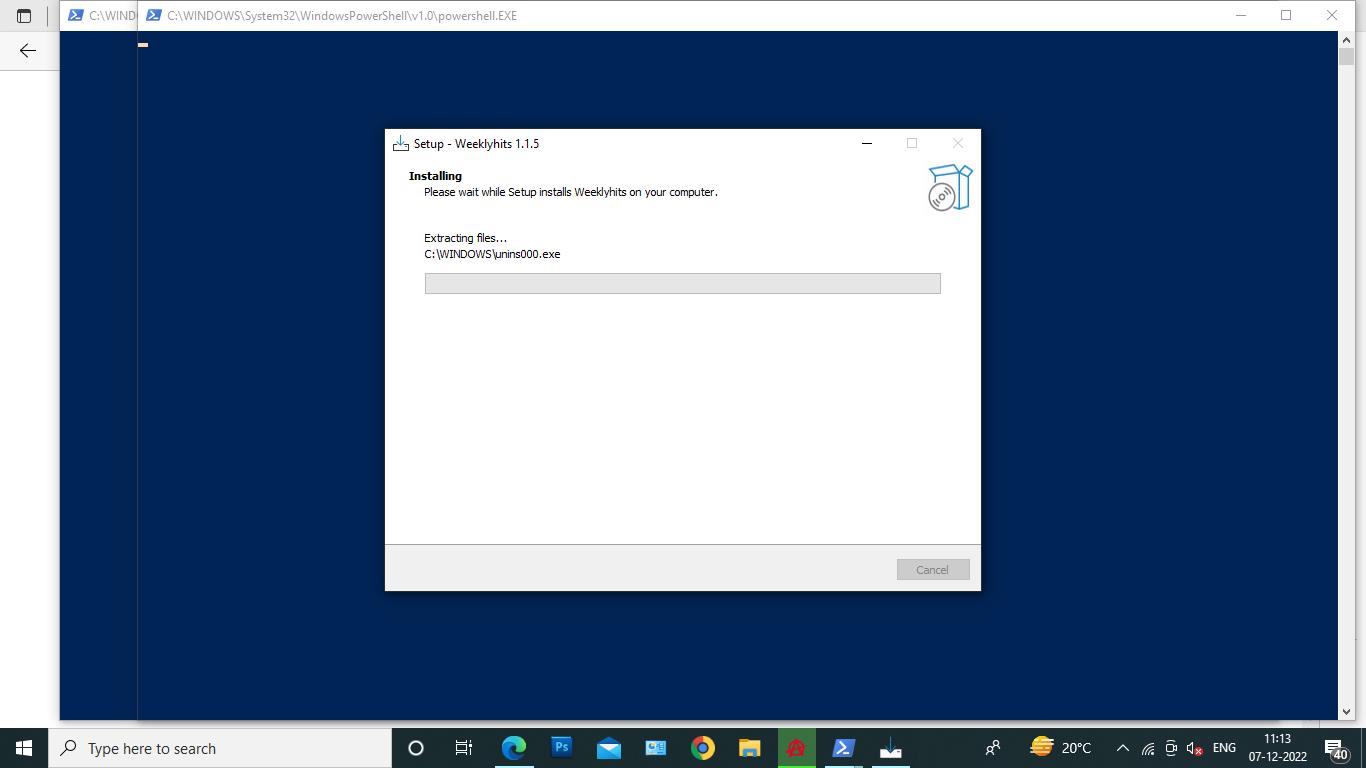
Task: Open File Explorer from the taskbar
Action: pyautogui.click(x=749, y=748)
